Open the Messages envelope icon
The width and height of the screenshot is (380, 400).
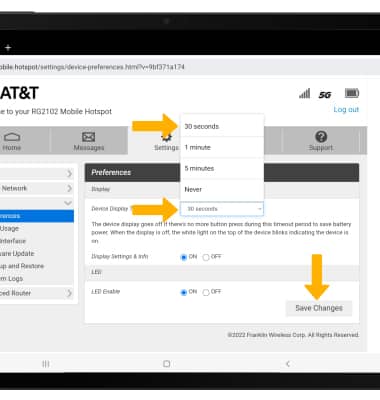pyautogui.click(x=88, y=137)
